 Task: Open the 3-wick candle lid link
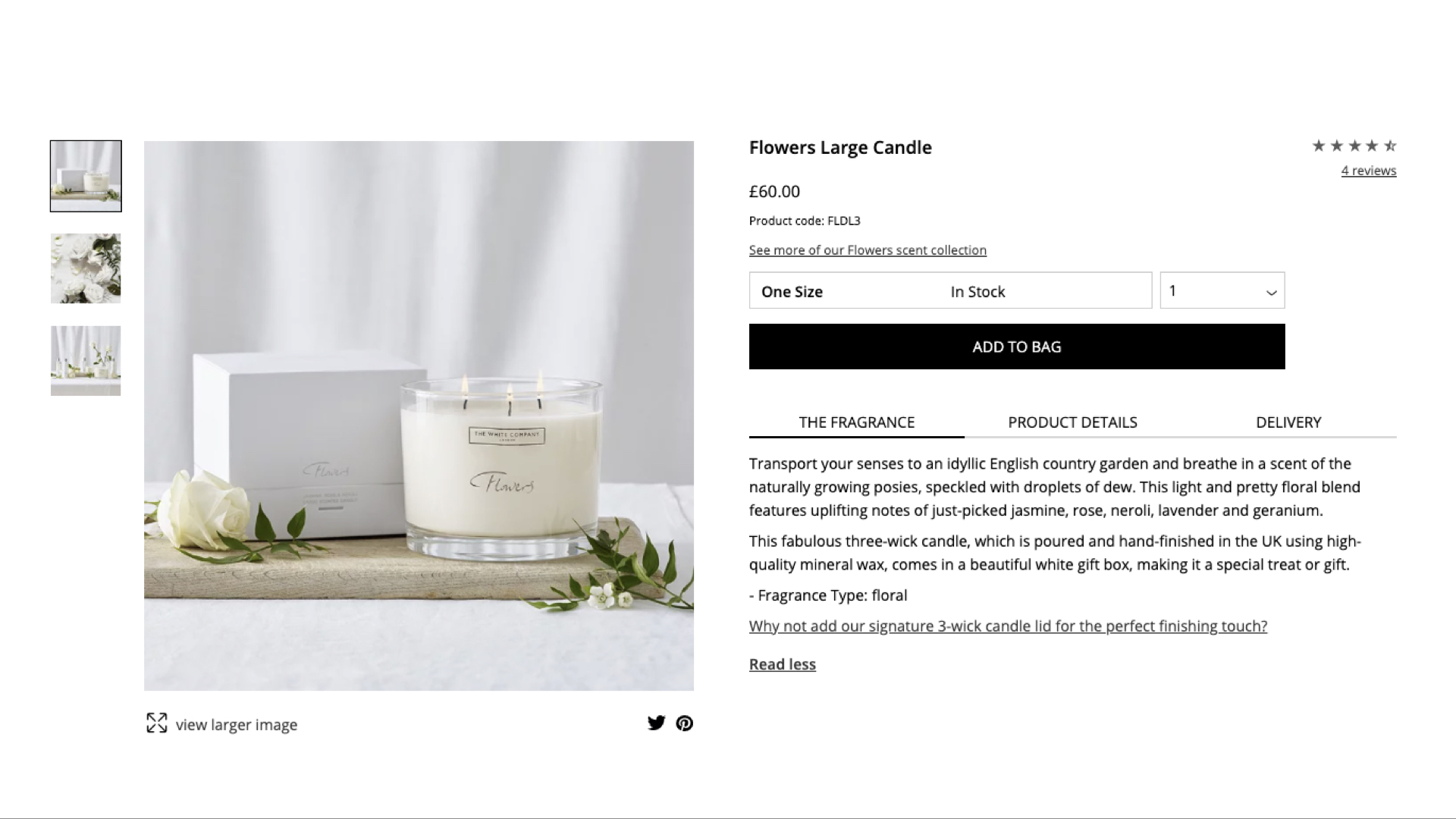[x=1008, y=626]
